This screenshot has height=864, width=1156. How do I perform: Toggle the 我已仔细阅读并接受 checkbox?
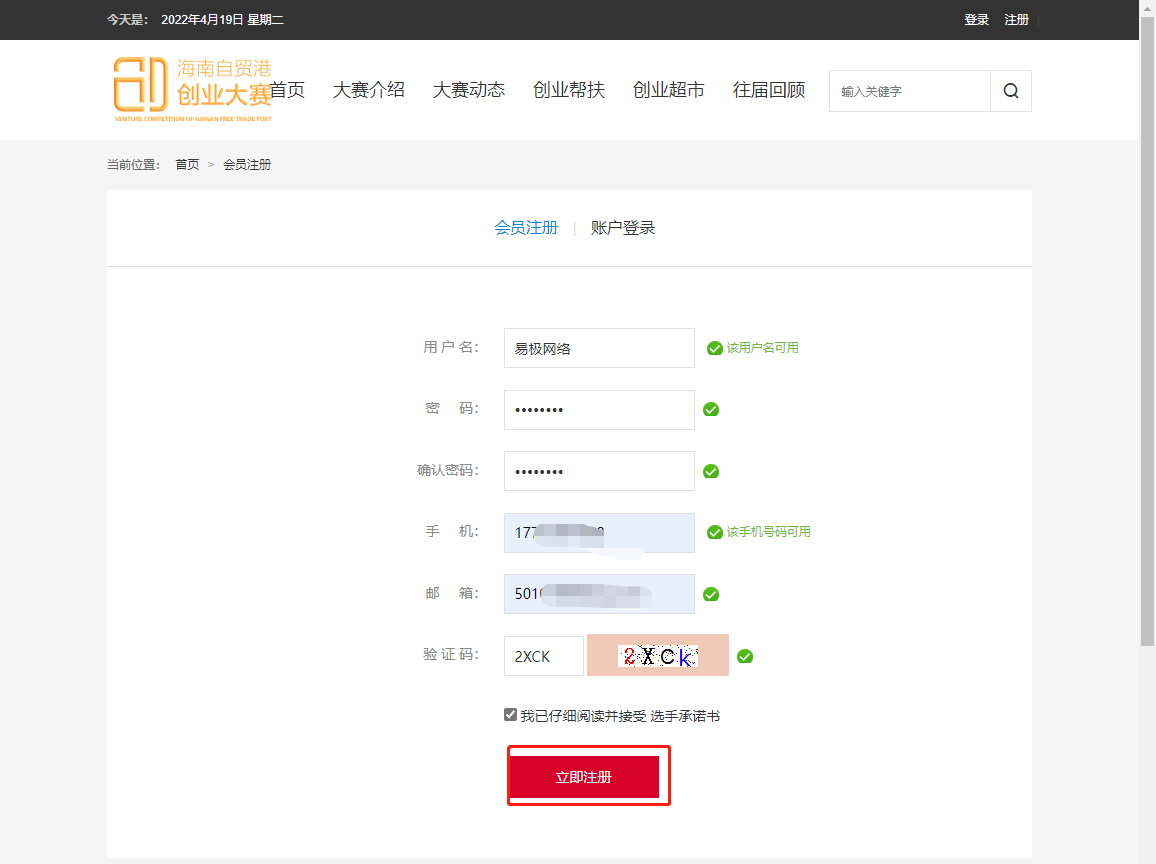coord(510,715)
